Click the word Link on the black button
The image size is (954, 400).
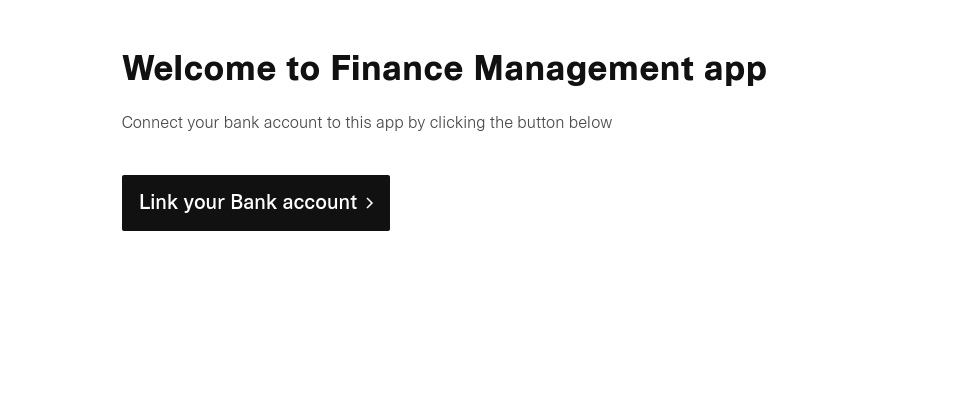(x=158, y=202)
